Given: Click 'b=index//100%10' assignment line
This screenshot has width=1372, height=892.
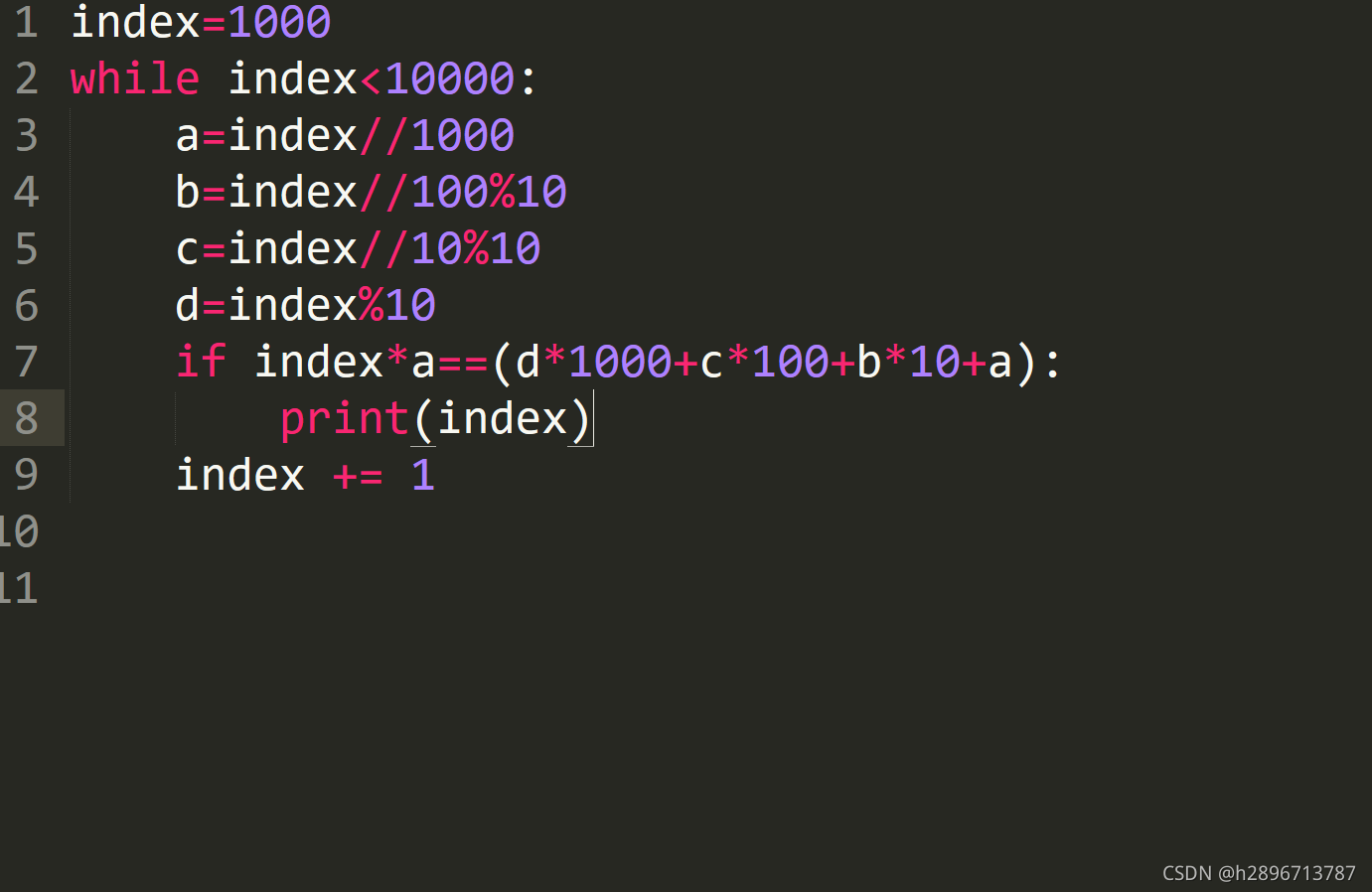Looking at the screenshot, I should click(371, 193).
